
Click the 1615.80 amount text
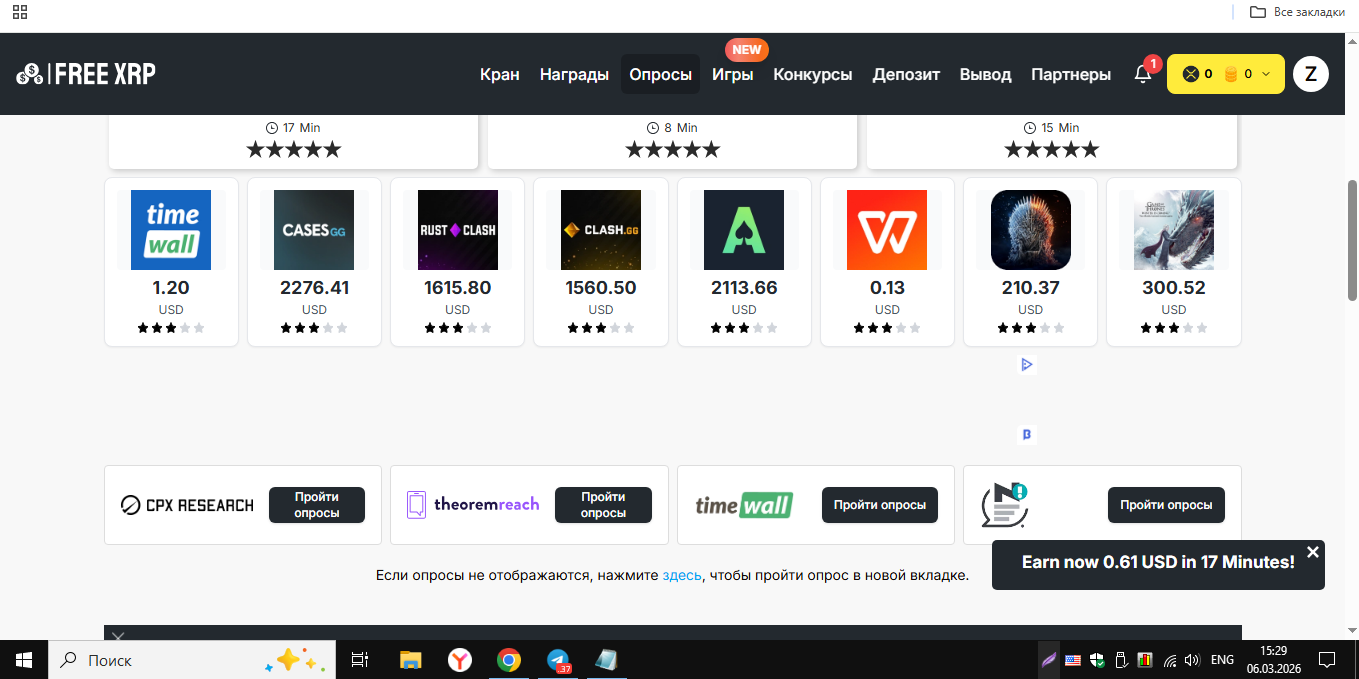pos(457,288)
